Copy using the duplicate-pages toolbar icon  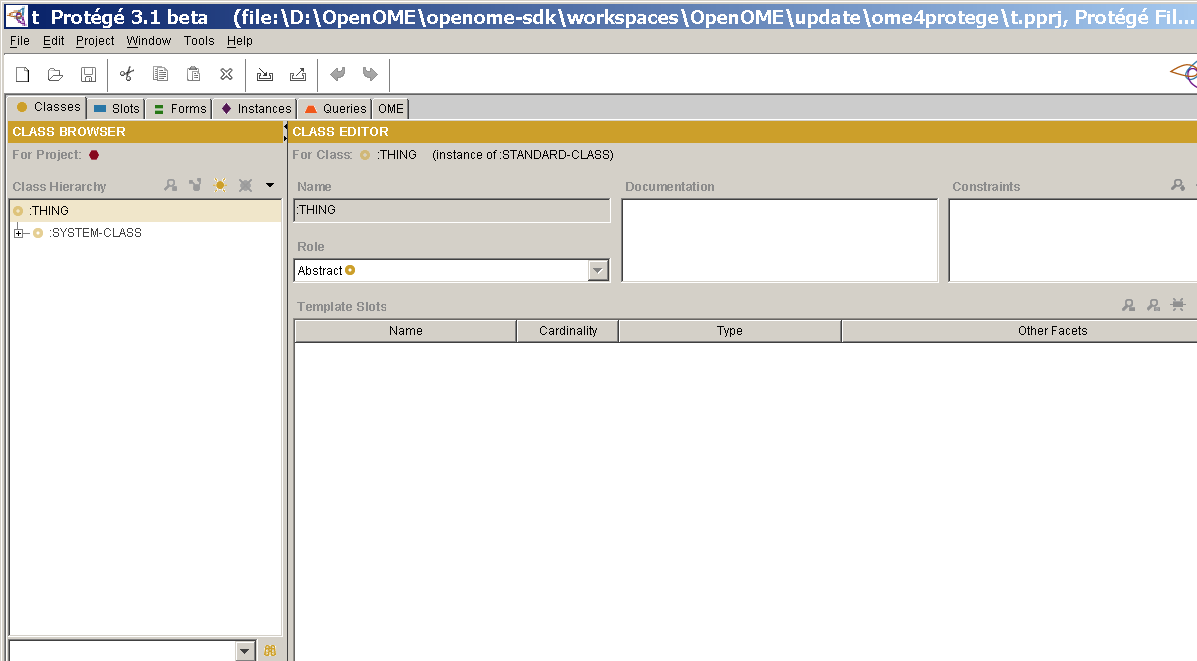[160, 73]
